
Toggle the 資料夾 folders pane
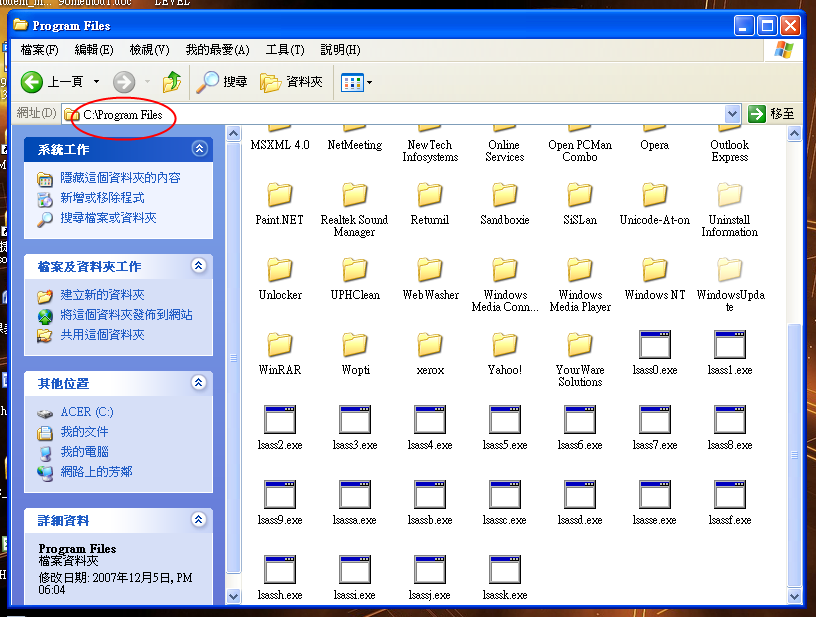pos(291,82)
